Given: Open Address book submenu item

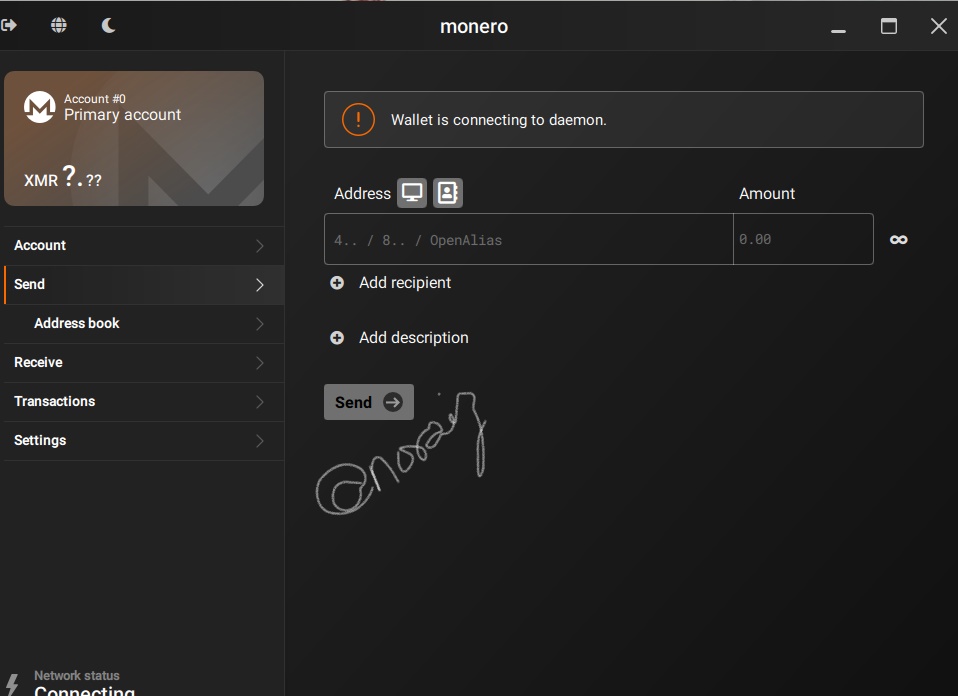Looking at the screenshot, I should click(x=144, y=324).
